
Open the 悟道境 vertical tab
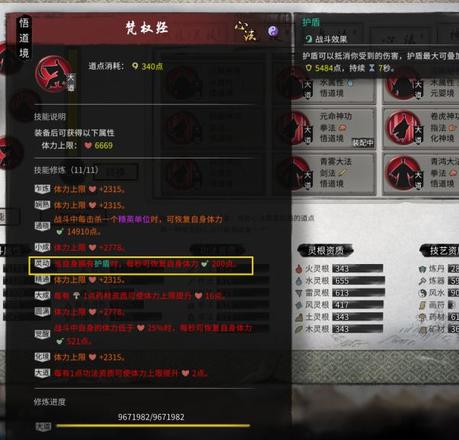[x=24, y=38]
